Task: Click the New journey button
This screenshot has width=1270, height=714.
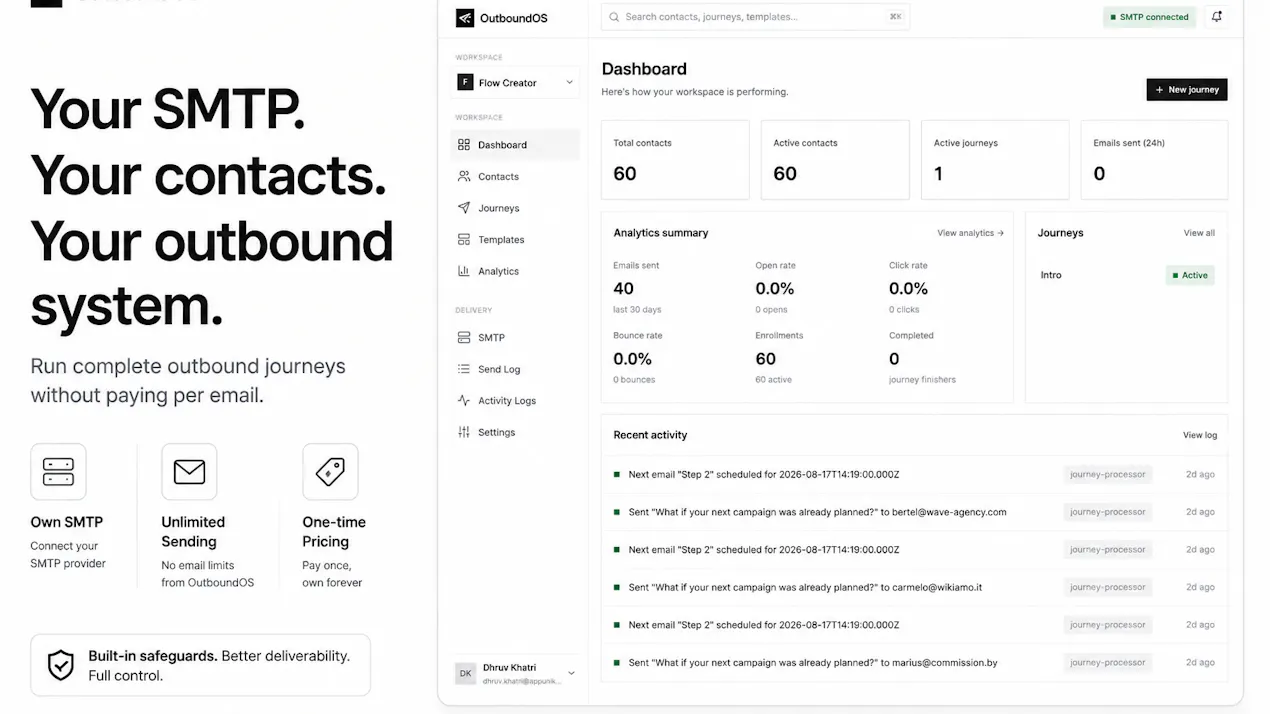Action: [x=1186, y=90]
